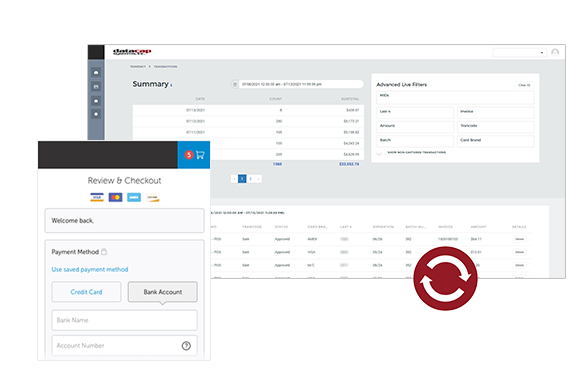
Task: Click the first sidebar home icon
Action: click(96, 73)
